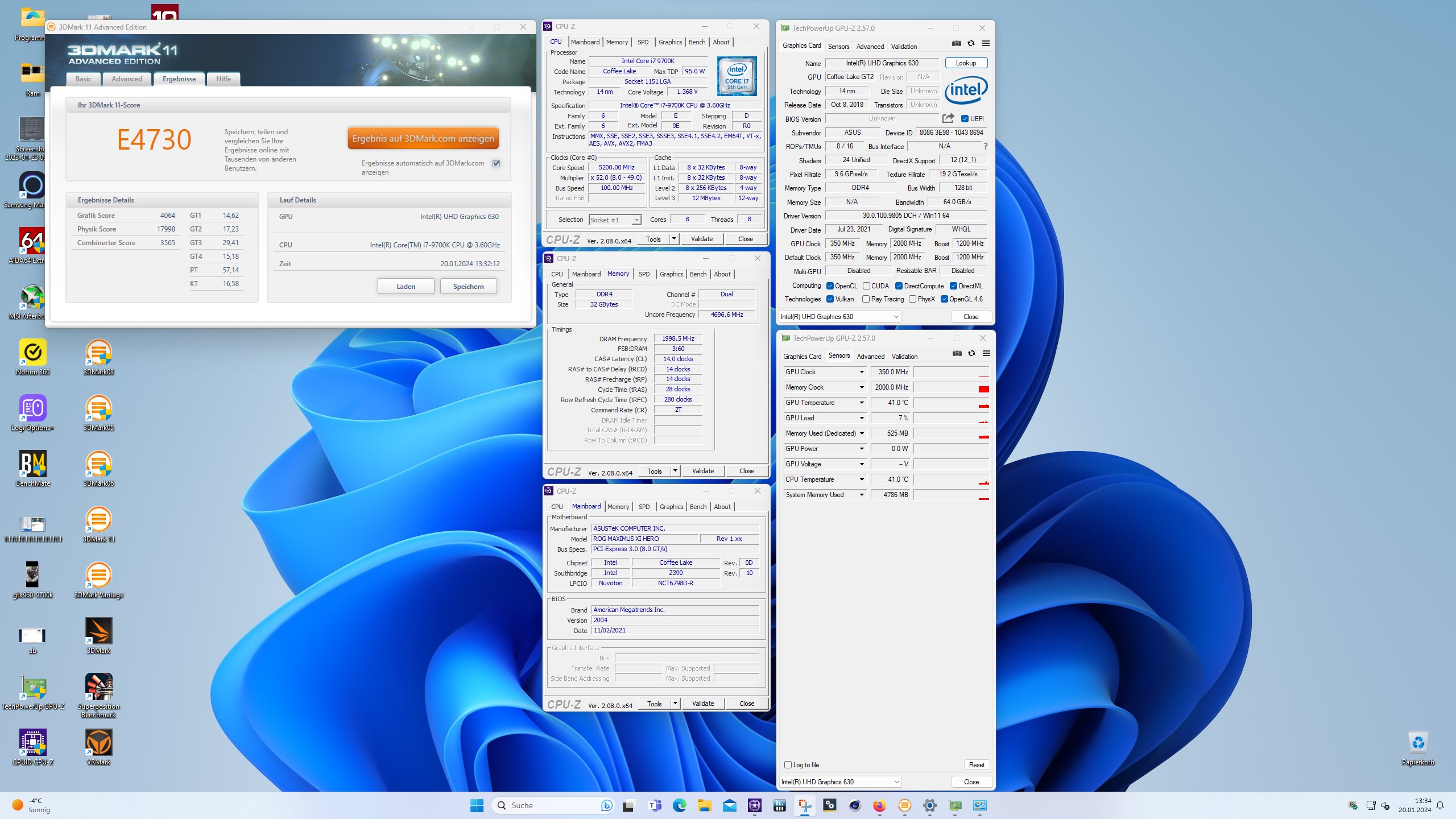Image resolution: width=1456 pixels, height=819 pixels.
Task: Click the GPU-Z screenshot camera icon in the Graphics Card window
Action: click(x=957, y=43)
